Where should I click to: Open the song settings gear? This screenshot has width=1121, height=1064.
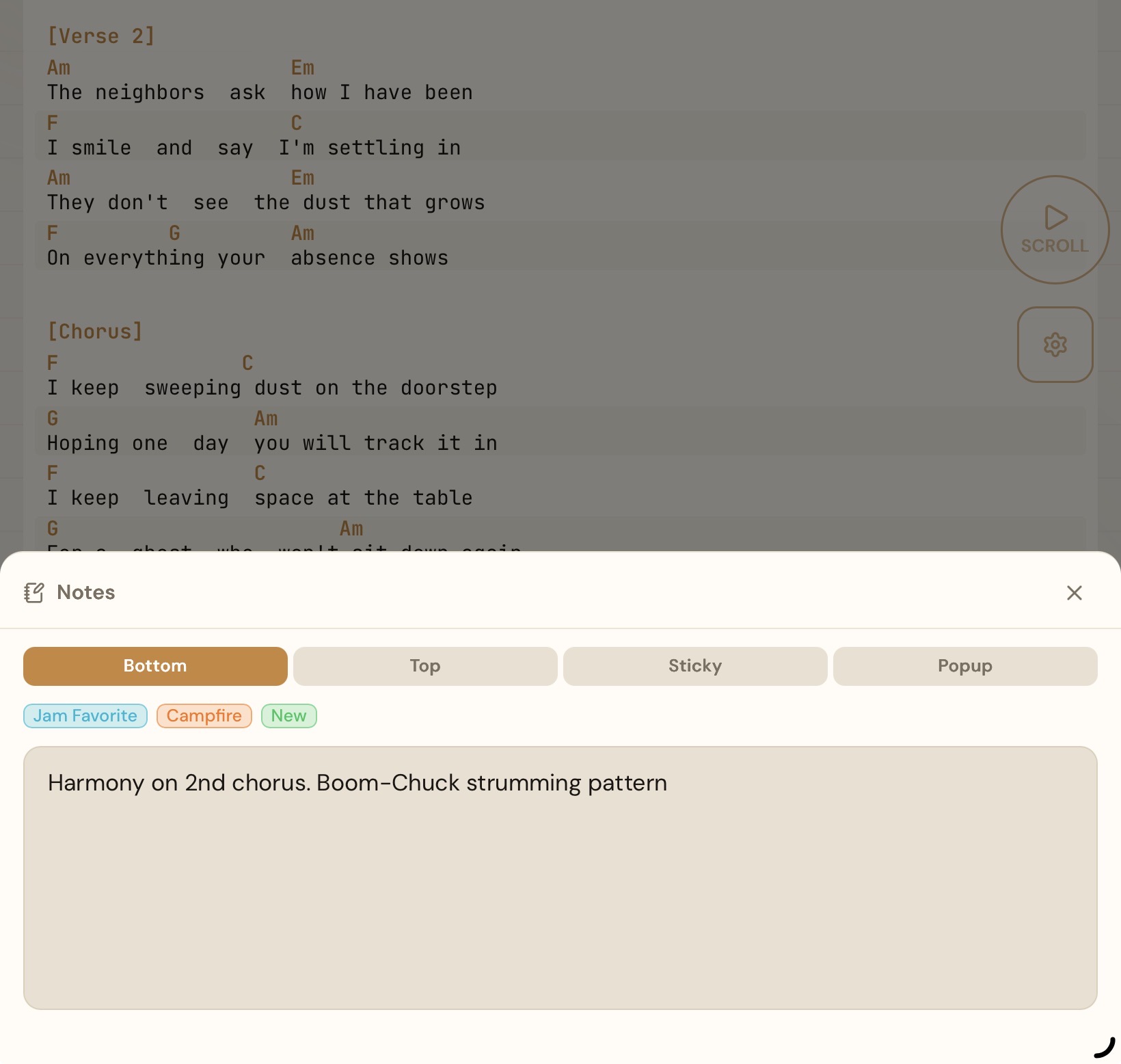(x=1055, y=345)
